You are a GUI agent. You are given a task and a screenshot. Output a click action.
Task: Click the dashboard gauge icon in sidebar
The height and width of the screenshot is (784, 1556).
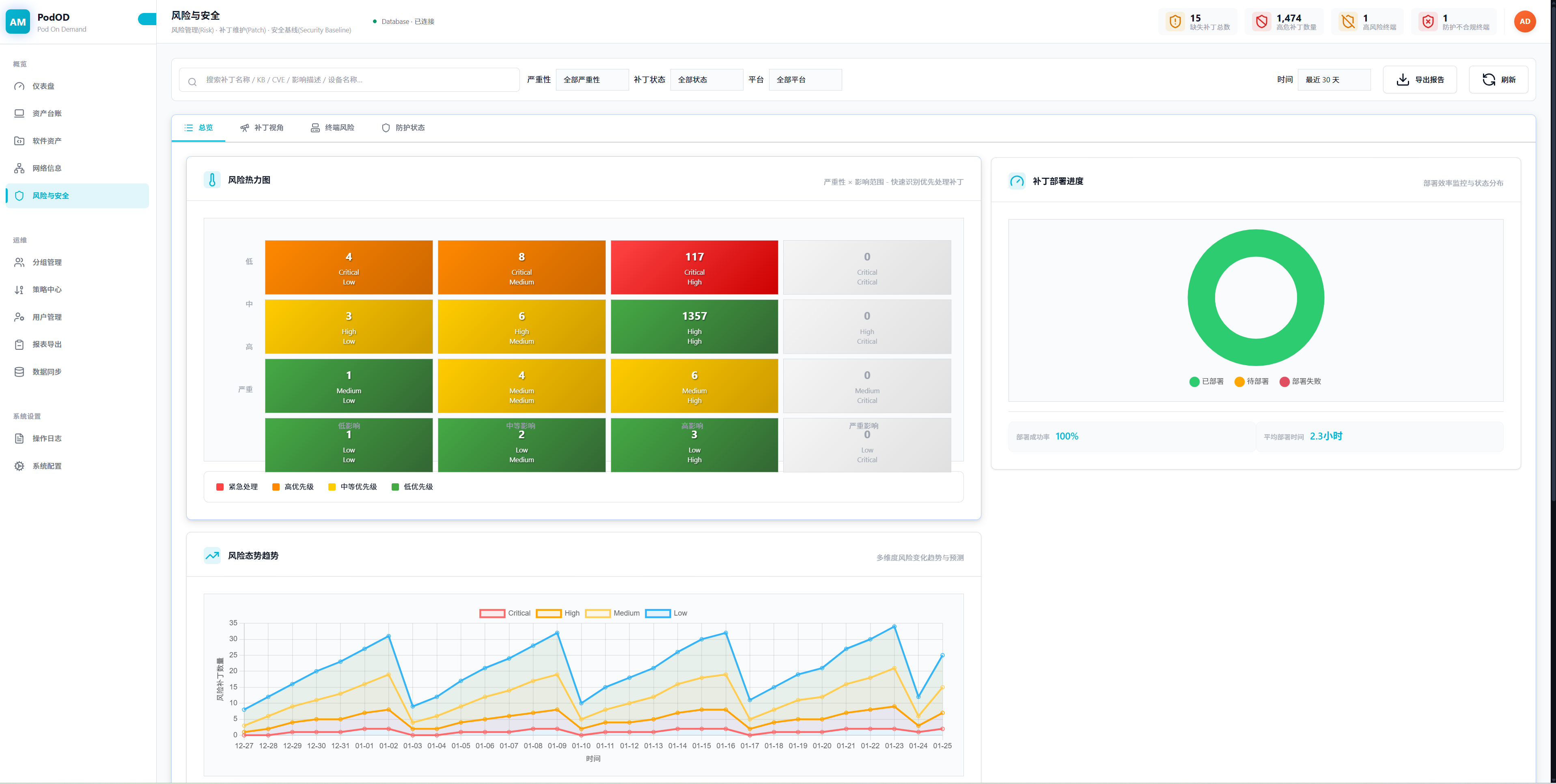19,86
